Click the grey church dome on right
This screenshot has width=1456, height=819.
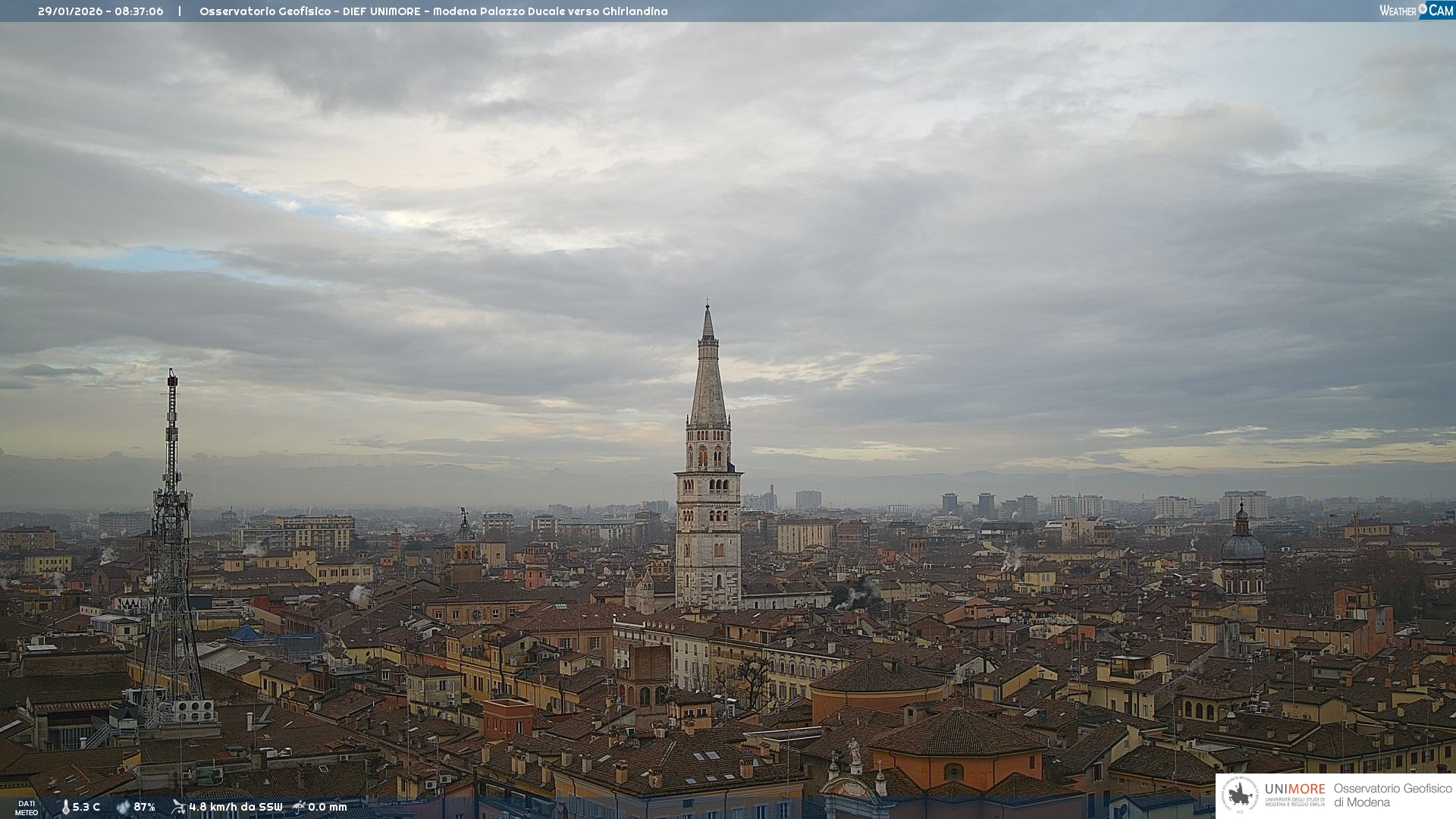click(x=1242, y=546)
